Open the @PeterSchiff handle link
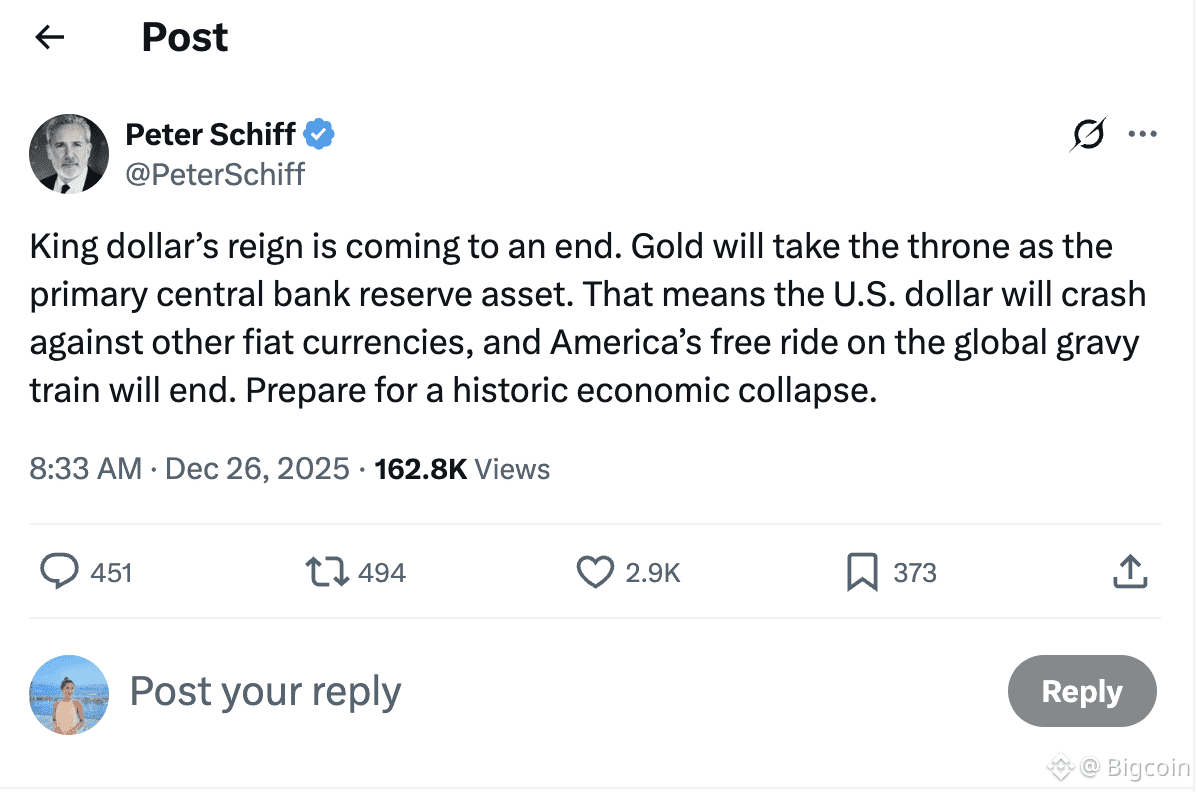 [x=215, y=174]
